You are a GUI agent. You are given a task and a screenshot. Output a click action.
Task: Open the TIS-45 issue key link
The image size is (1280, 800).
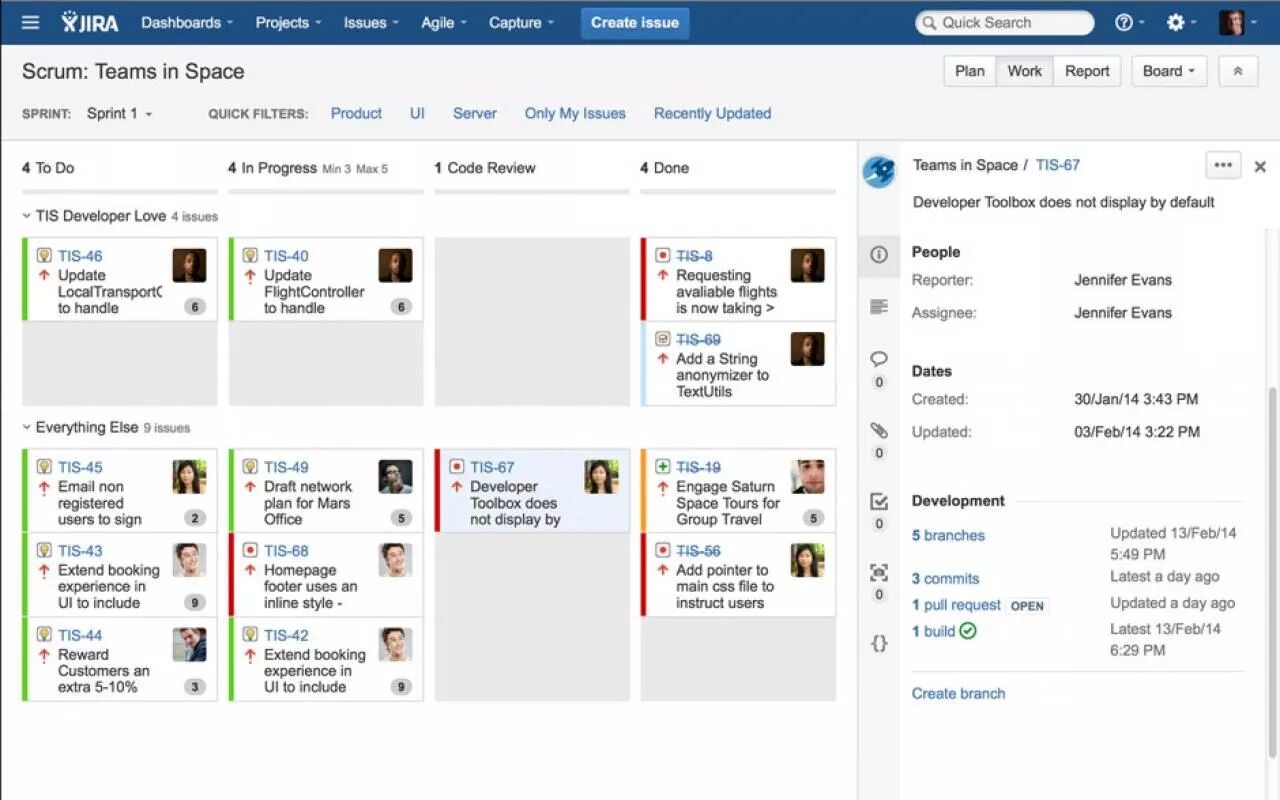(x=80, y=467)
